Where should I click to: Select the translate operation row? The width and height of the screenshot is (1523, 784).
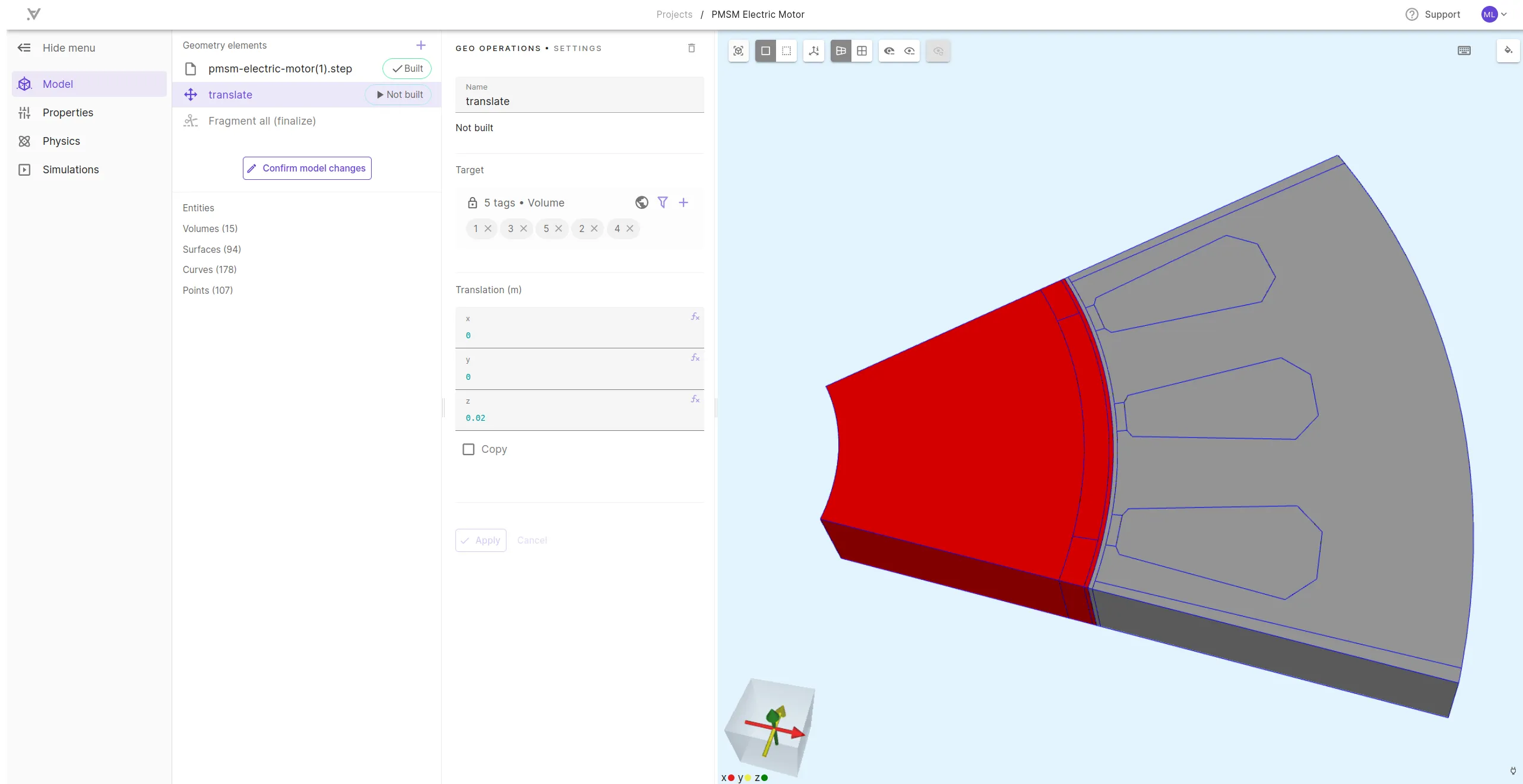coord(306,95)
